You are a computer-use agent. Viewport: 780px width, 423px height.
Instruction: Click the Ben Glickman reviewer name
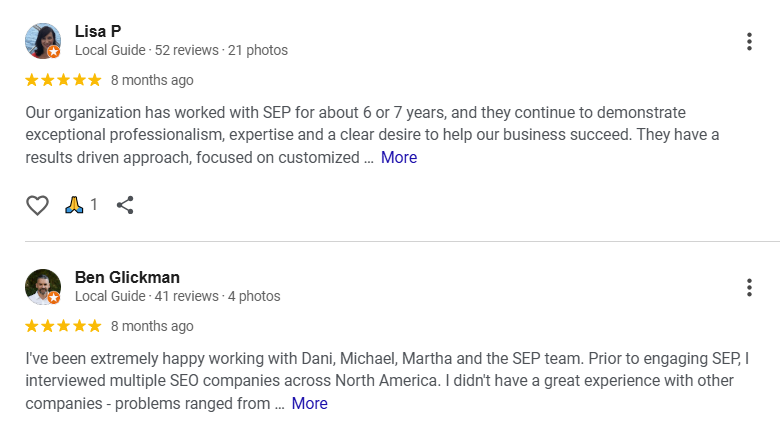point(127,277)
